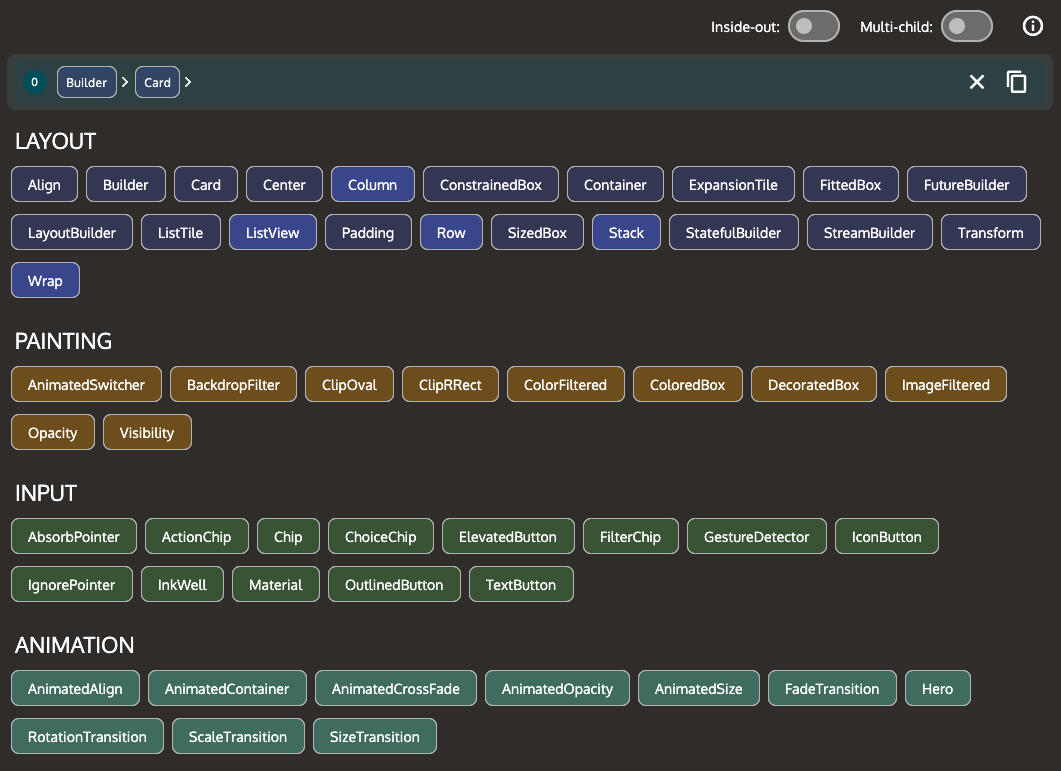1061x771 pixels.
Task: Pick the Hero animation widget
Action: coord(937,689)
